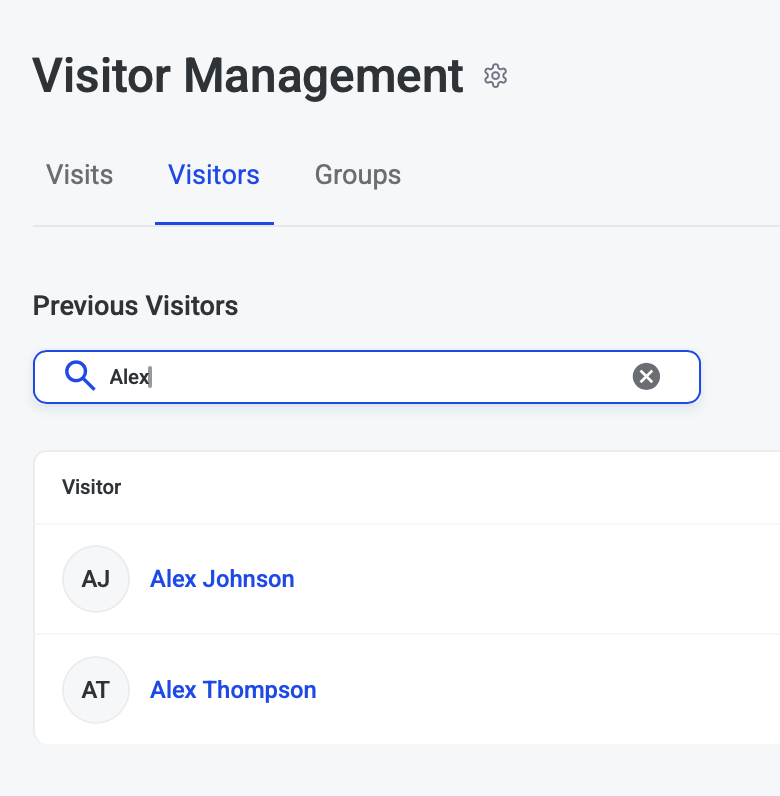Click empty area below the visitors table

coord(400,770)
